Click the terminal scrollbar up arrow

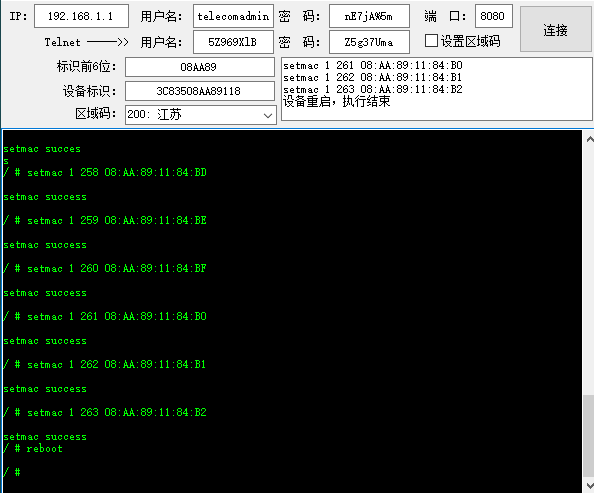tap(589, 139)
